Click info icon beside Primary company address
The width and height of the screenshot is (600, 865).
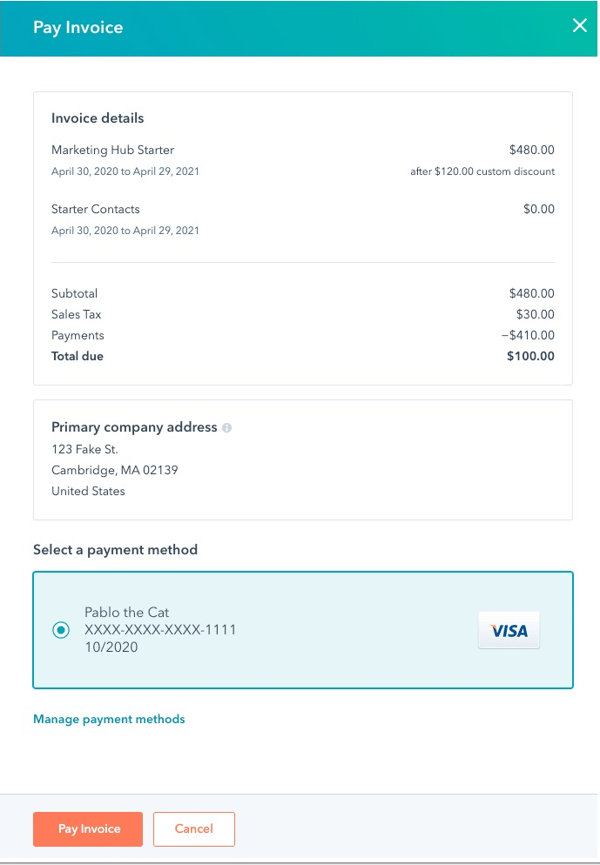[x=227, y=428]
